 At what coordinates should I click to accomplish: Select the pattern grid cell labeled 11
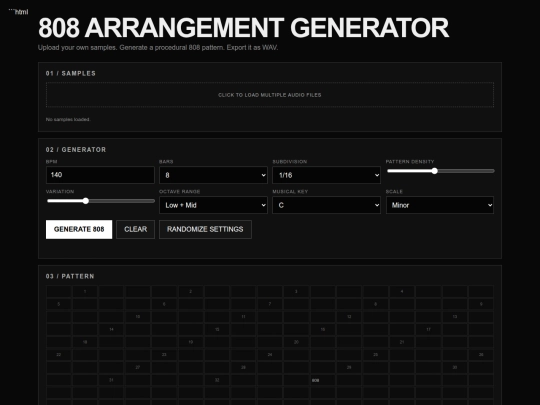(243, 317)
